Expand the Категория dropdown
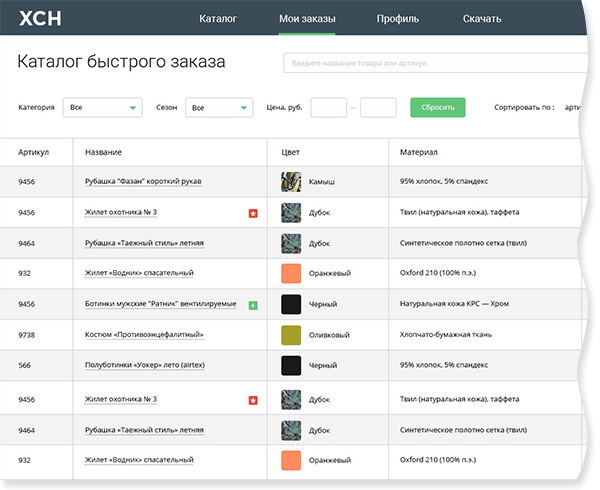The height and width of the screenshot is (490, 600). [103, 107]
